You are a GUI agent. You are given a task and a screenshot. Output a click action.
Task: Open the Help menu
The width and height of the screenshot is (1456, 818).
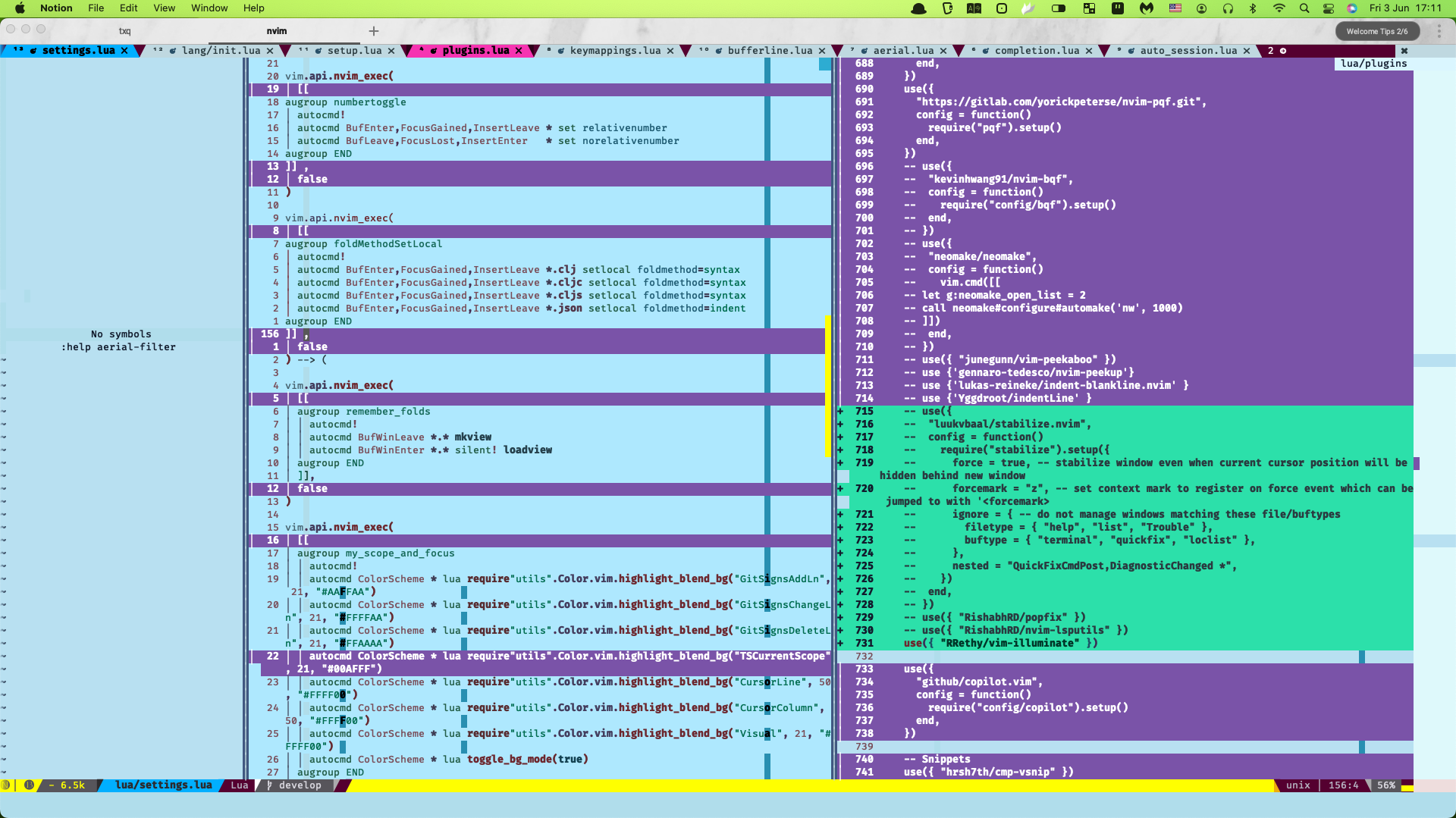tap(254, 8)
